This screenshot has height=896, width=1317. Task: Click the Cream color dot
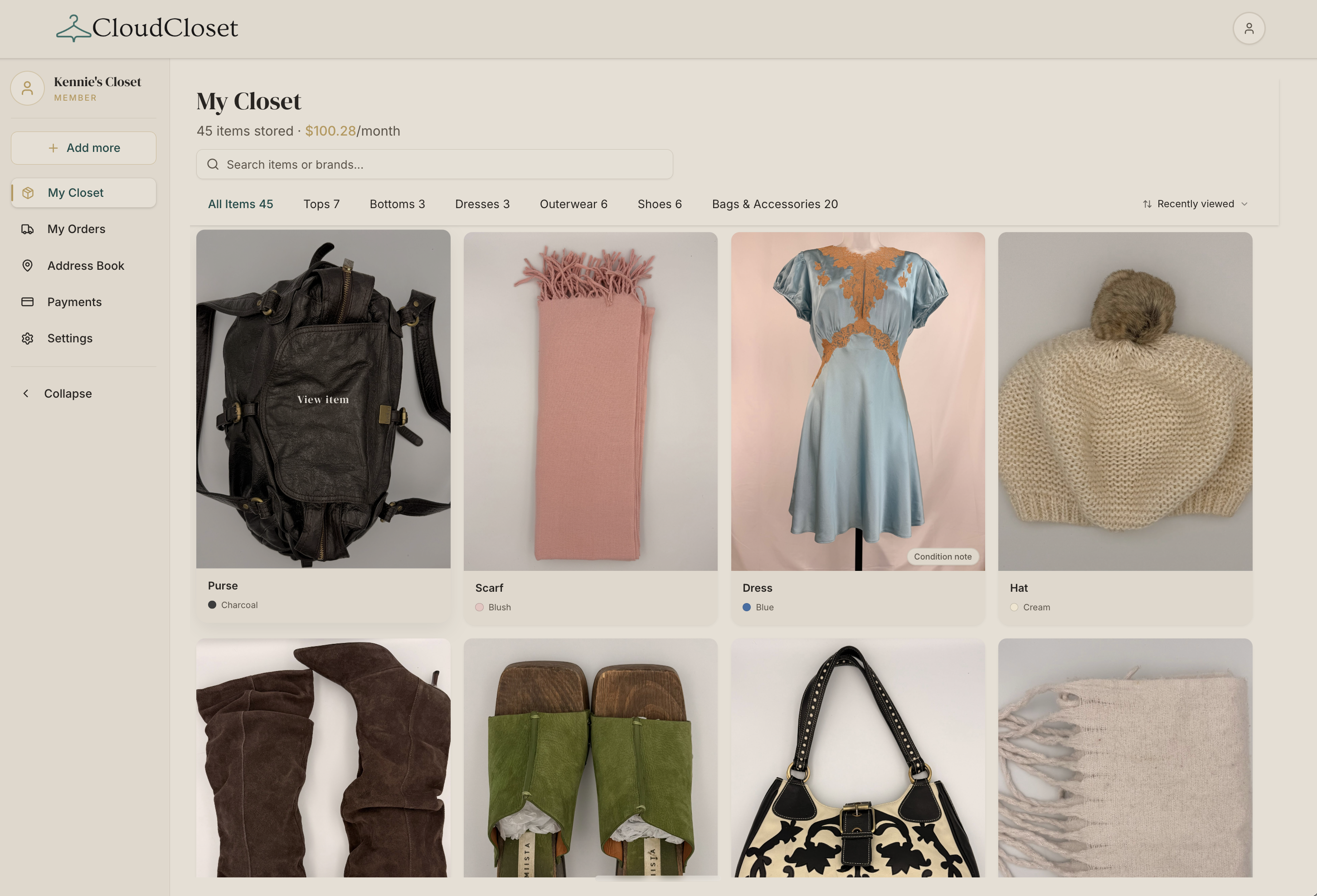click(1014, 607)
